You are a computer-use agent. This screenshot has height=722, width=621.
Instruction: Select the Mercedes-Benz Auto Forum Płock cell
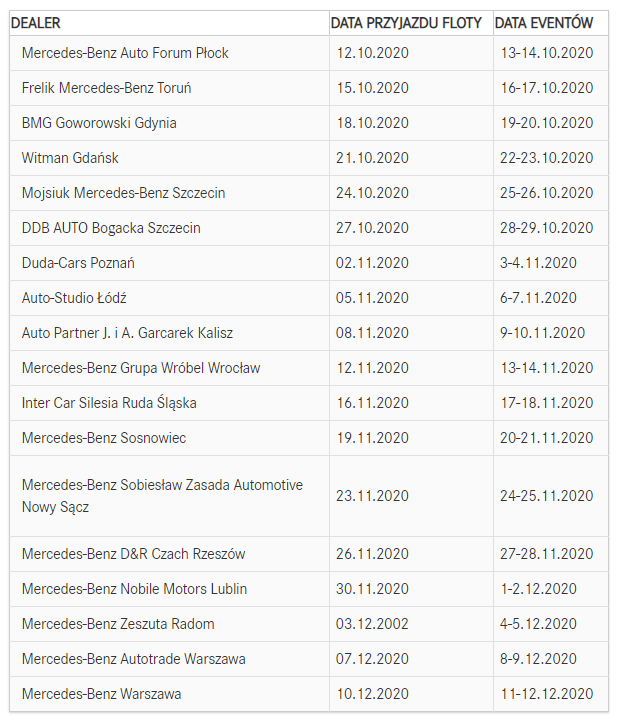tap(125, 53)
